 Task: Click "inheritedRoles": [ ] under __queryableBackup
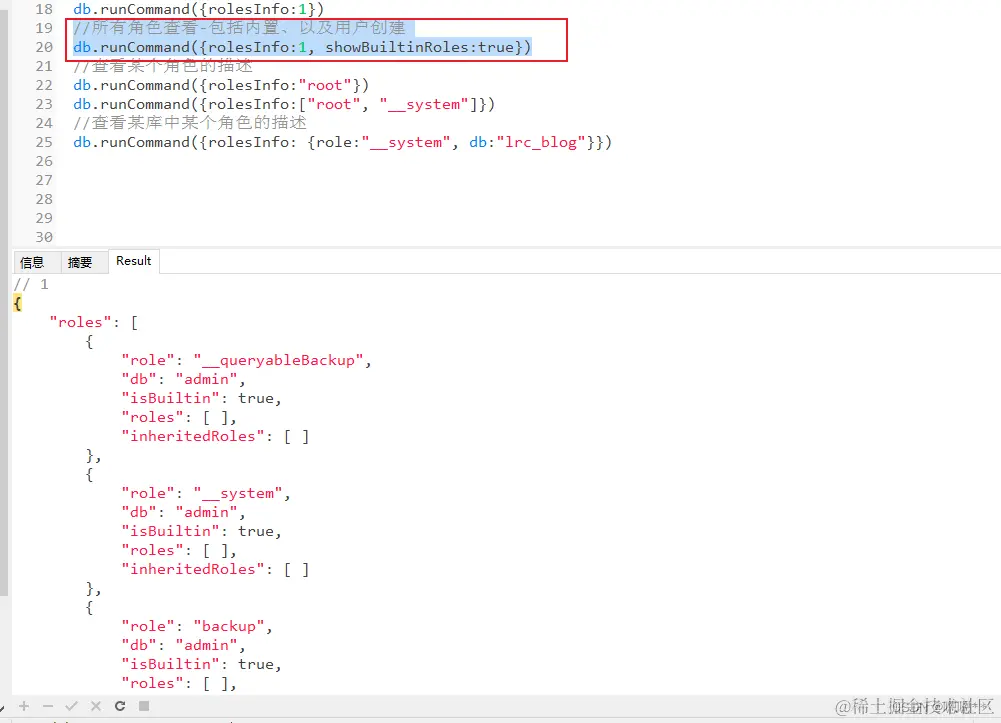click(215, 436)
